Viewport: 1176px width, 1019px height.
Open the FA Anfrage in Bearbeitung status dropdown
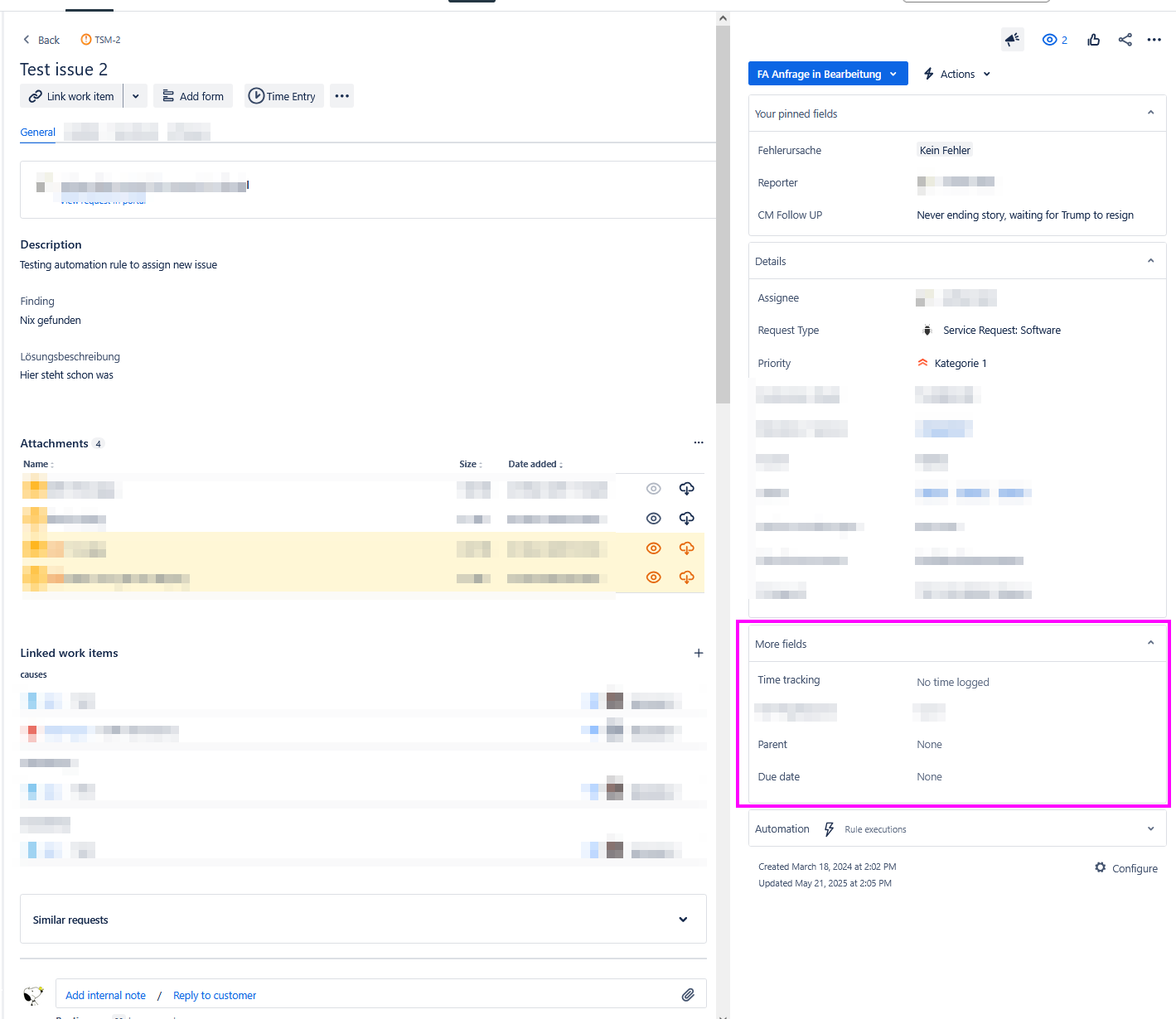click(828, 74)
